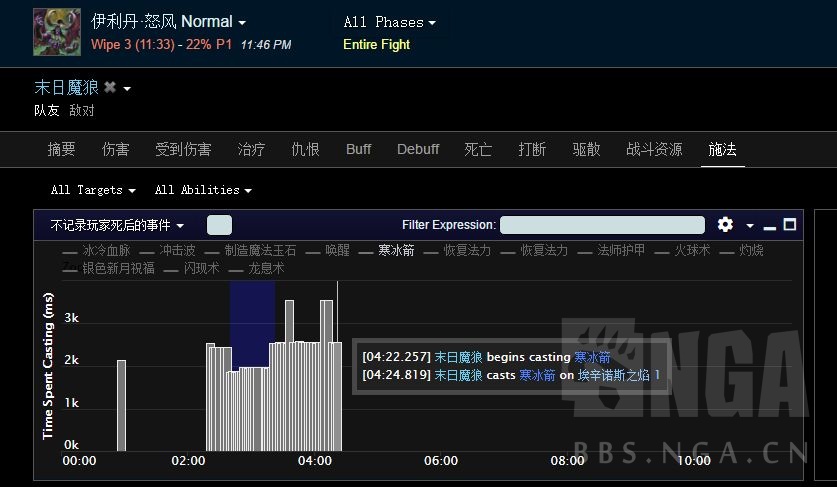This screenshot has height=487, width=837.
Task: Toggle 冰冷血脉 series in the legend
Action: pos(106,250)
